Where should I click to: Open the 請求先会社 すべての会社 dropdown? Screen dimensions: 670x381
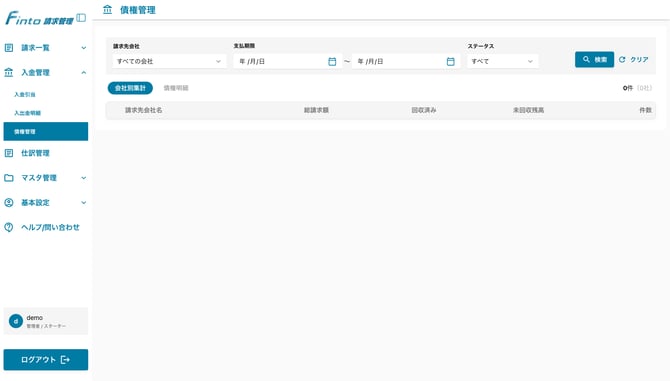coord(169,62)
